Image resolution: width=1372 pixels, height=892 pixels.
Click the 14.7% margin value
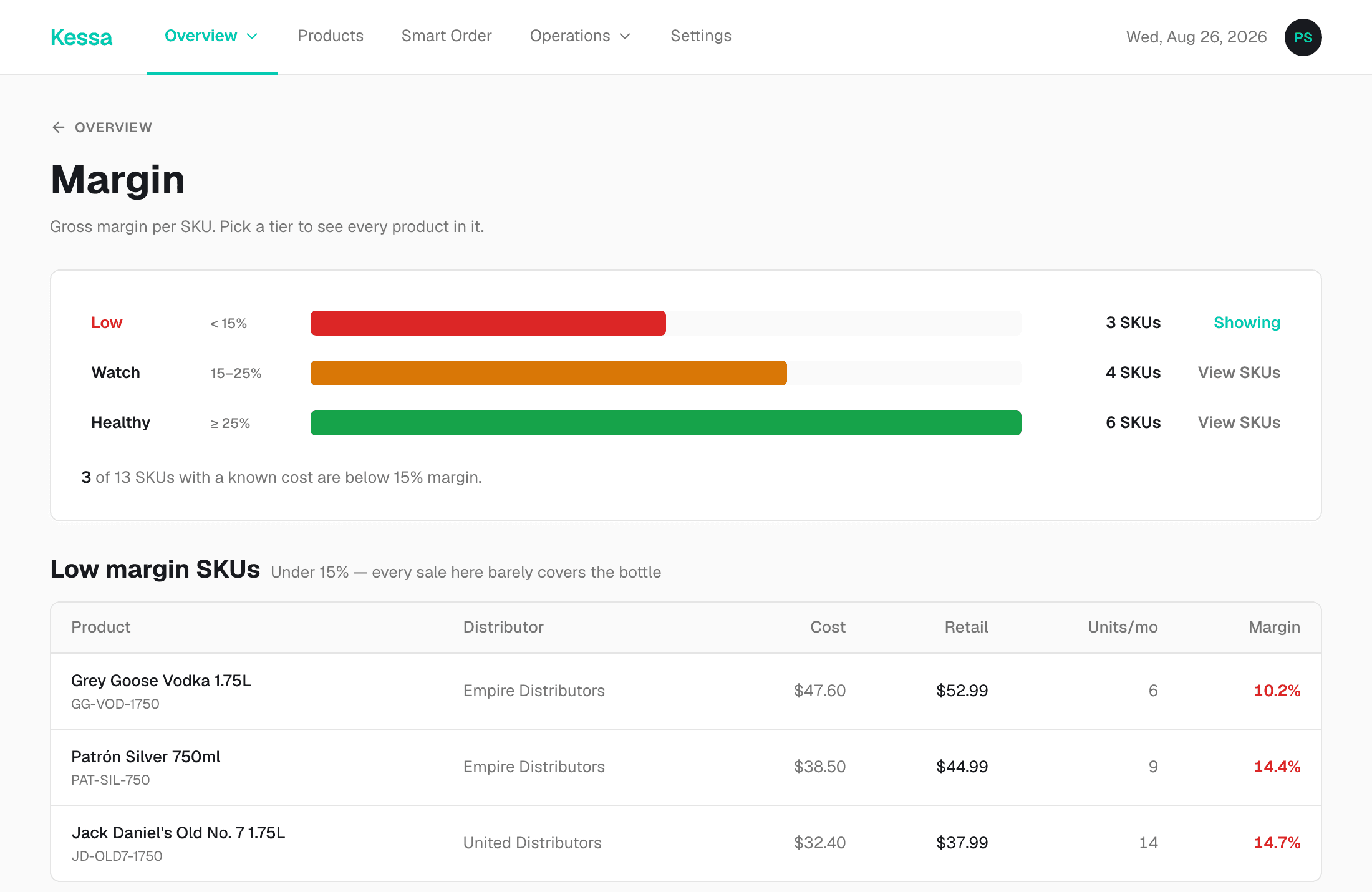pos(1277,843)
